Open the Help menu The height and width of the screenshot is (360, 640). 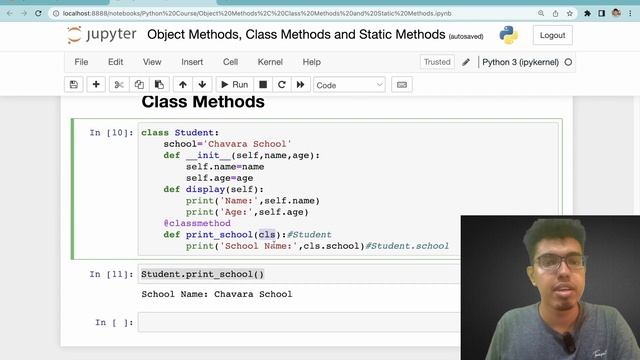311,62
